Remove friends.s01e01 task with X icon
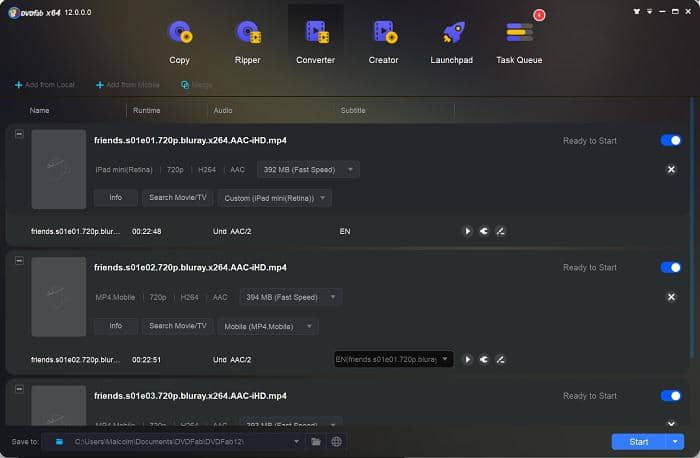Viewport: 700px width, 458px height. [671, 169]
